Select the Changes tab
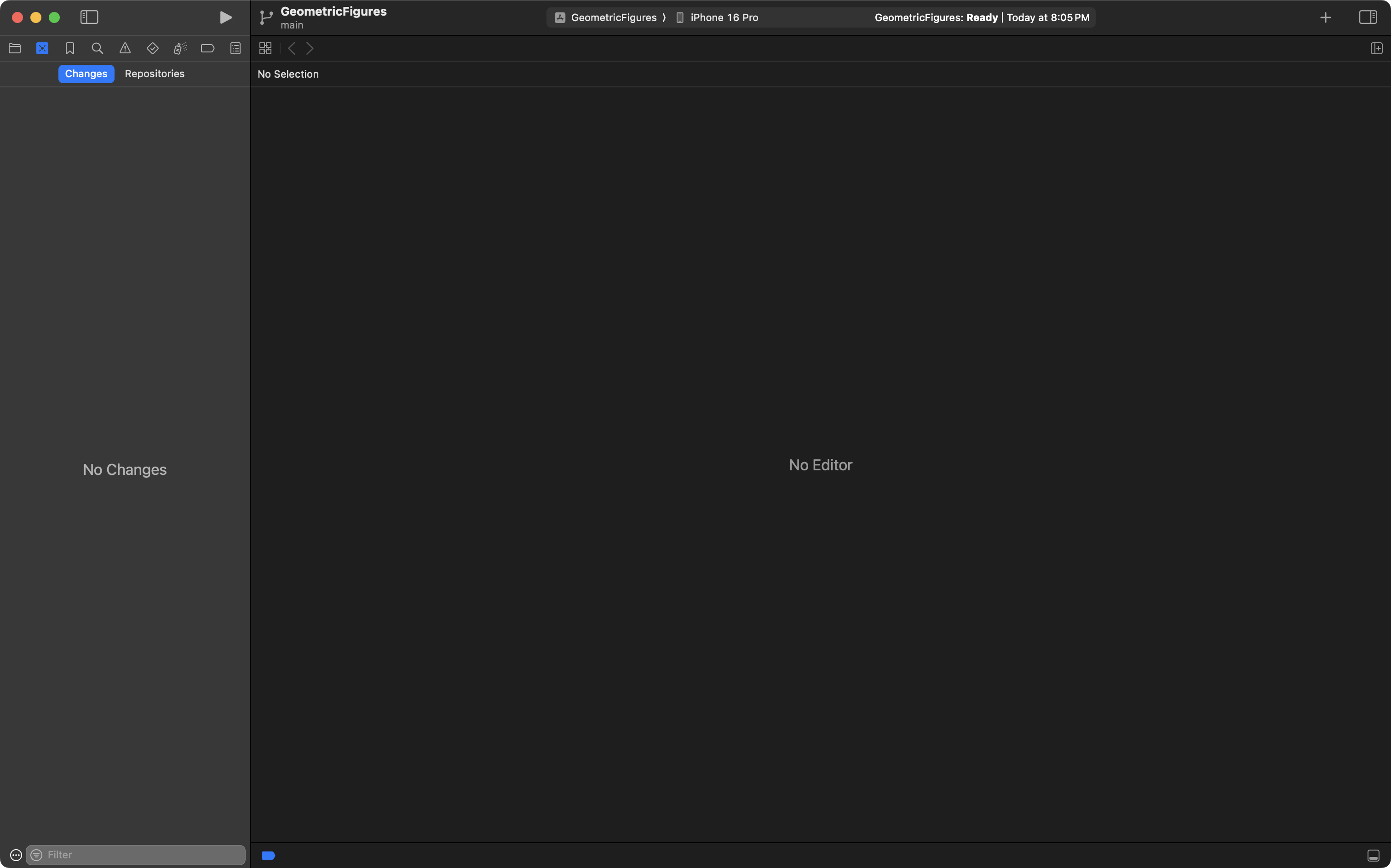Screen dimensions: 1391x868 click(x=86, y=74)
